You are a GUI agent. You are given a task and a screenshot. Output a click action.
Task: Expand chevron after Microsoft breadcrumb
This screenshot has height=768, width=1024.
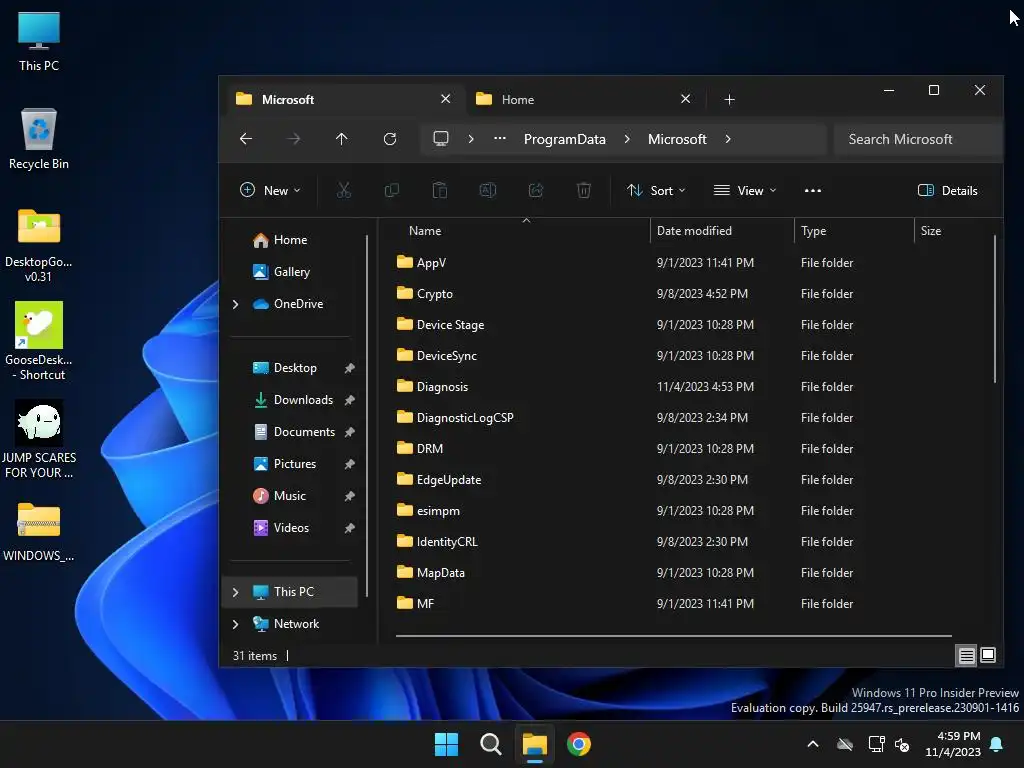[728, 138]
